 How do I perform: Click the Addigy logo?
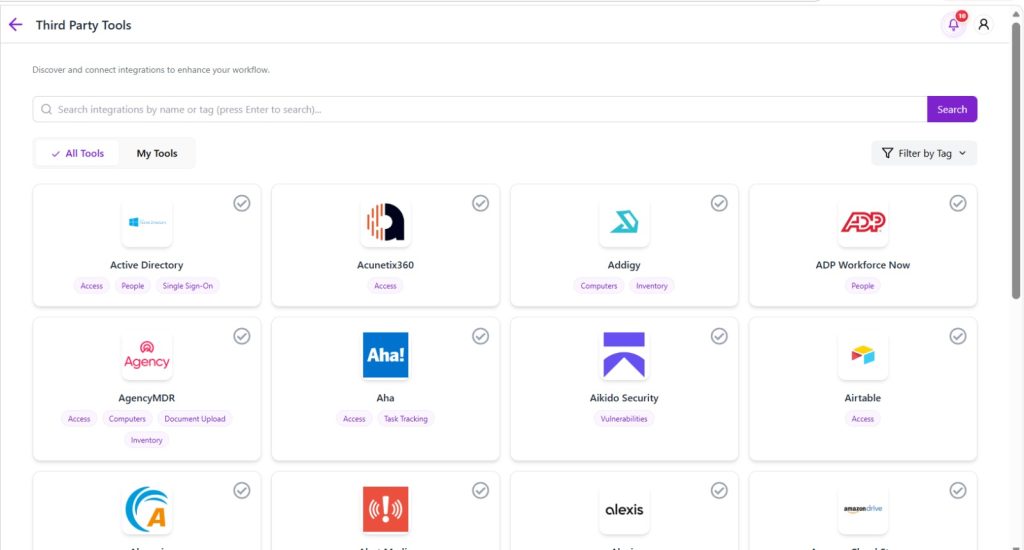pos(624,222)
